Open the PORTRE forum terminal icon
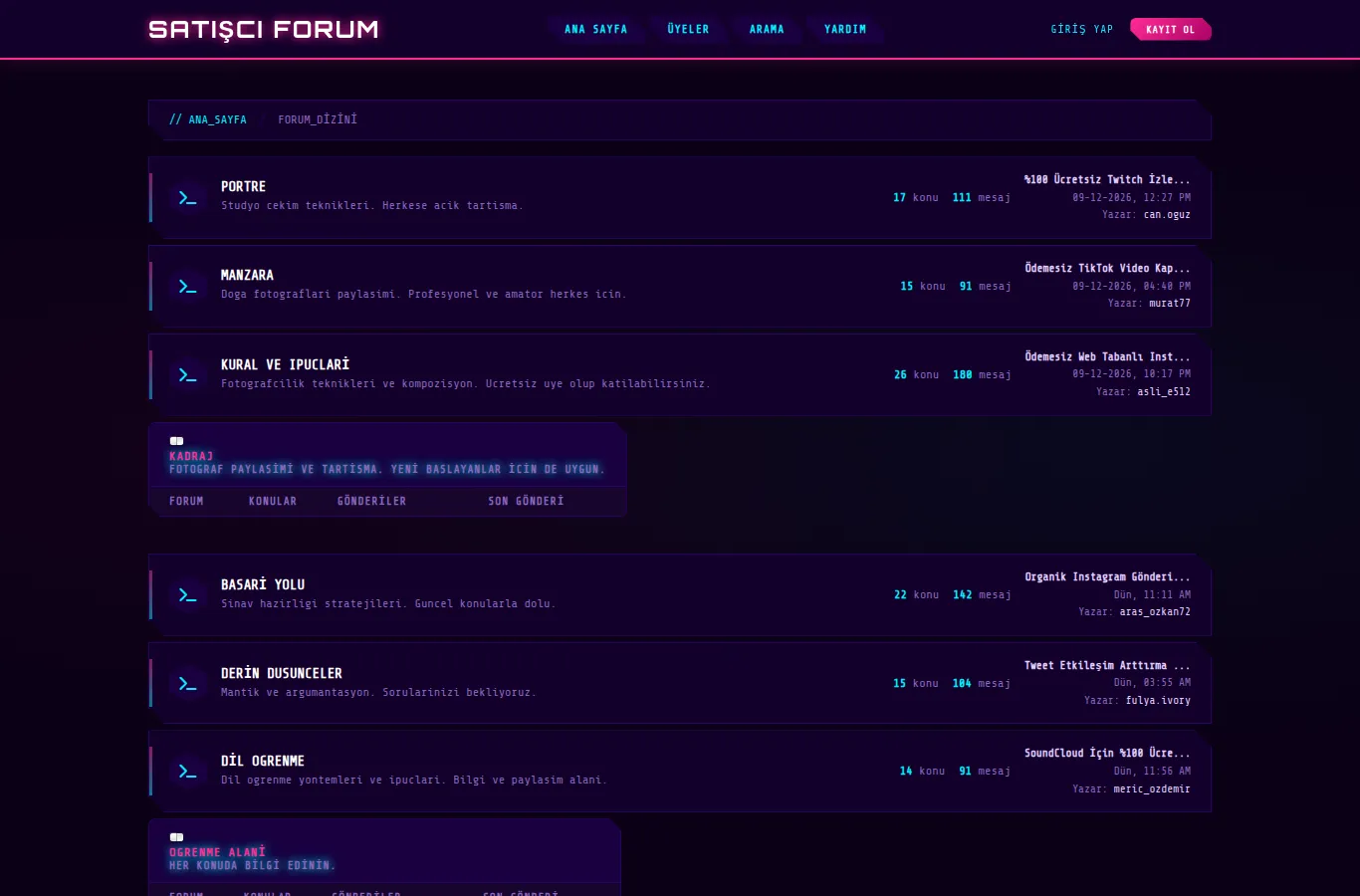1360x896 pixels. (187, 197)
